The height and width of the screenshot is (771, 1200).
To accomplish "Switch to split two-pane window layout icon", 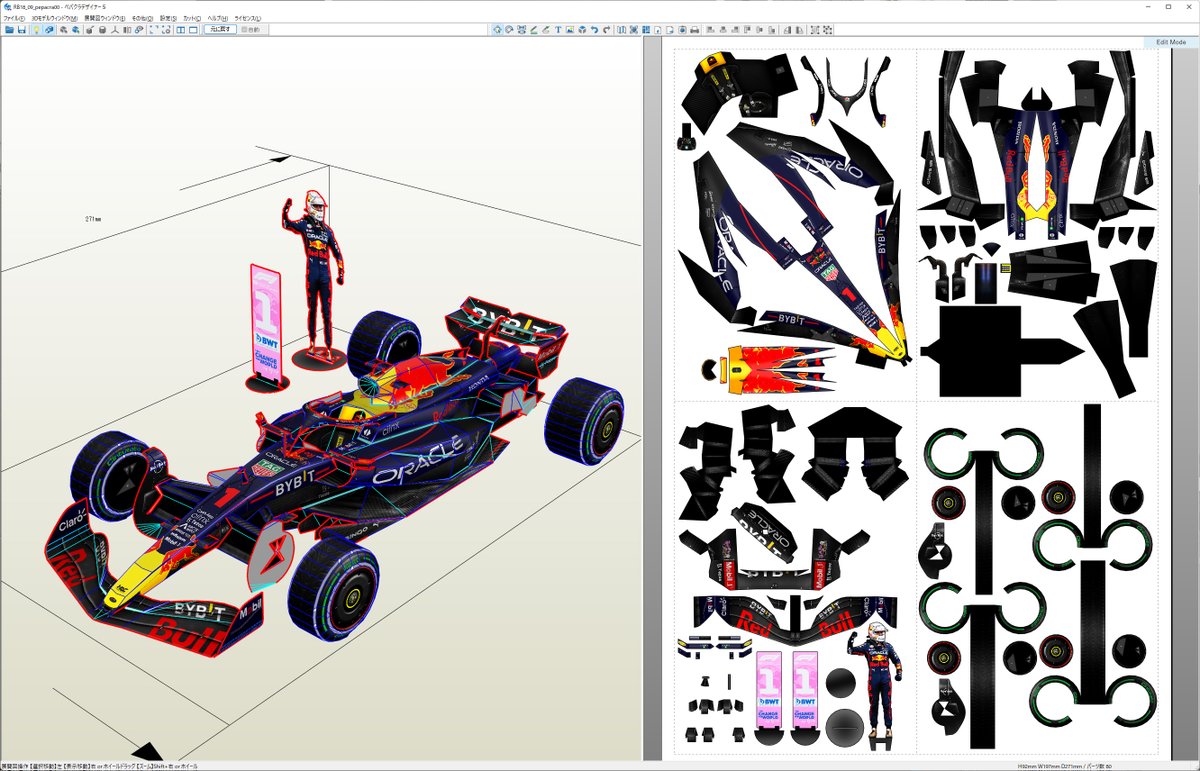I will point(180,30).
